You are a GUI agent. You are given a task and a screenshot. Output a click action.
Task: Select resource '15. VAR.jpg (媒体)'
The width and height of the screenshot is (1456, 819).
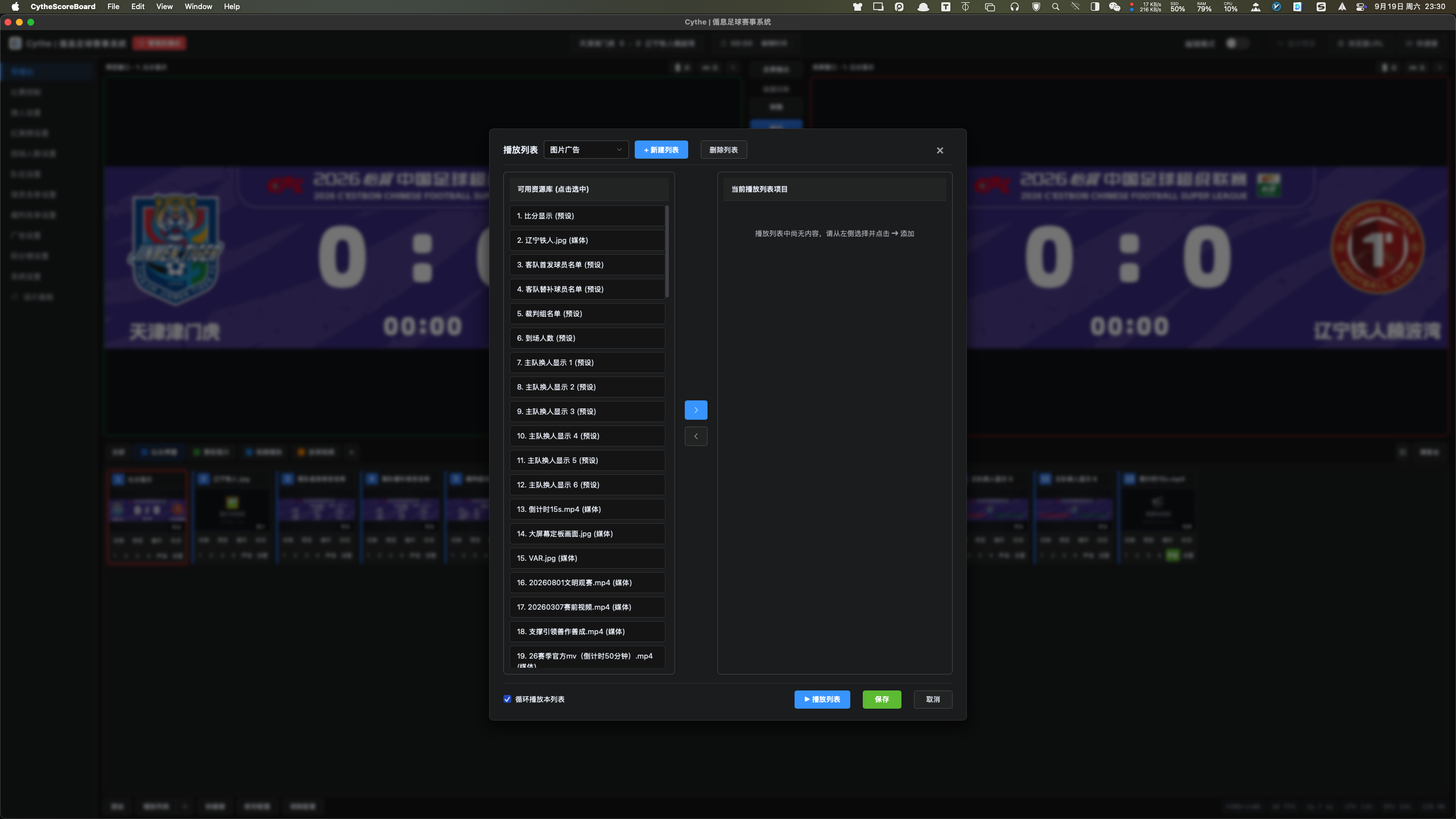pyautogui.click(x=587, y=558)
